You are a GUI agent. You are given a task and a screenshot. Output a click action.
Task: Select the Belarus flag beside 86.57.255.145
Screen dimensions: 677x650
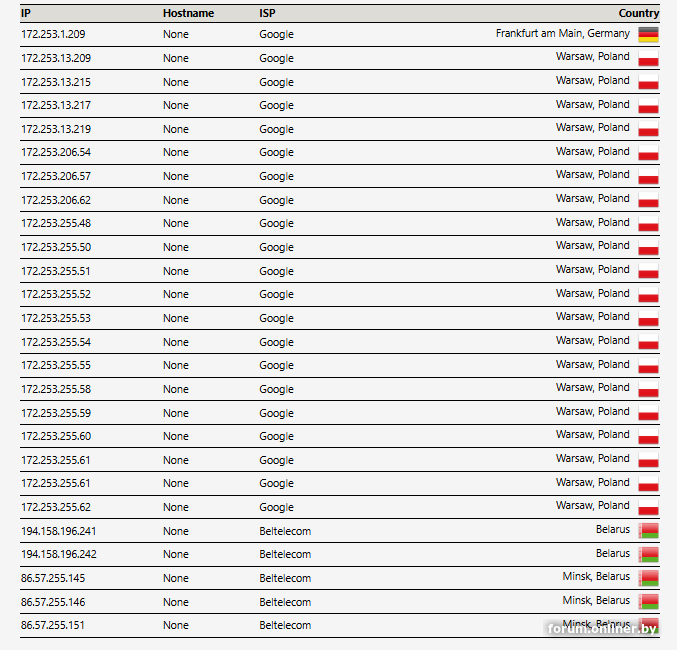click(x=648, y=578)
